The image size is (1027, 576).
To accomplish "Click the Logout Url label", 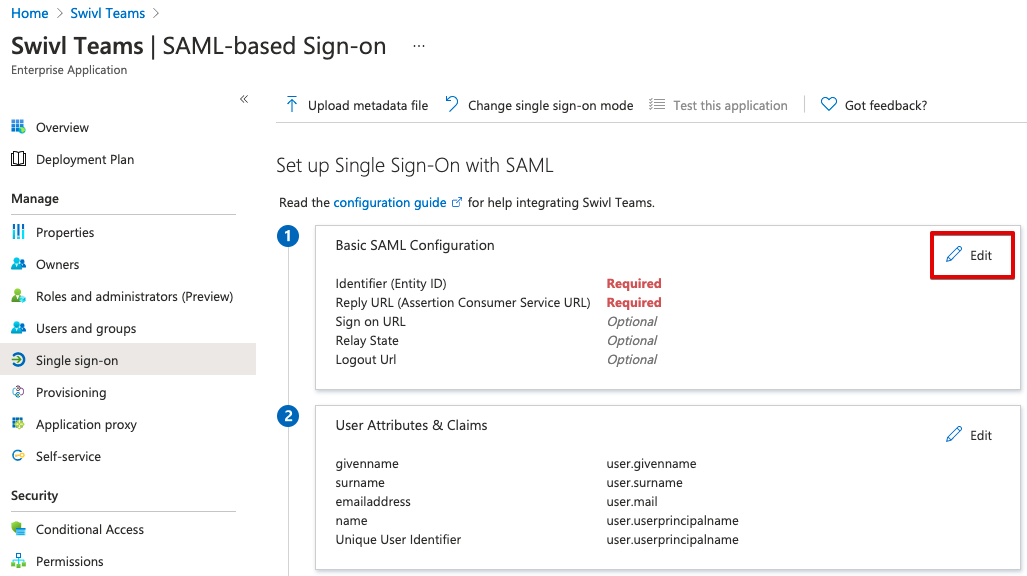I will coord(365,359).
